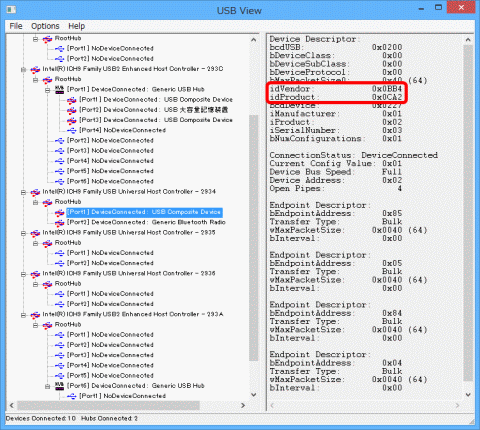
Task: Click the tree pane scroll-up arrow
Action: (254, 40)
